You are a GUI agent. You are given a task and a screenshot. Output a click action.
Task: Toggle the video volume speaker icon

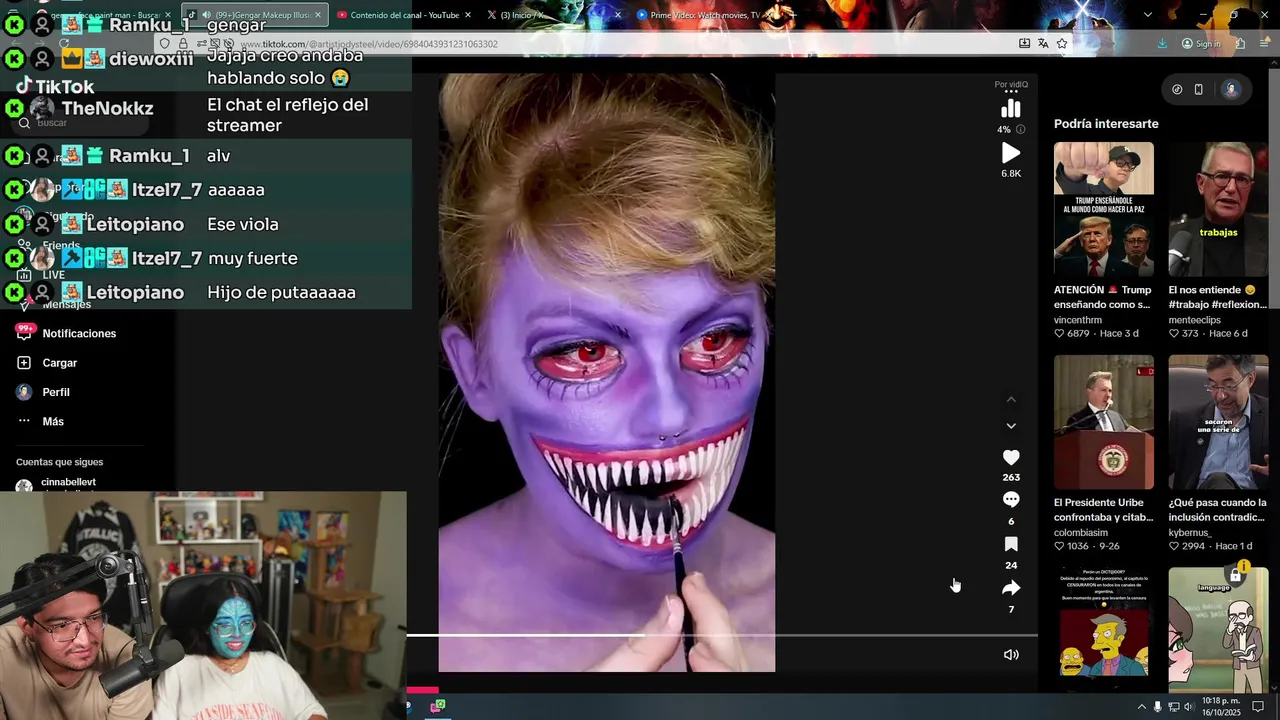tap(1011, 655)
